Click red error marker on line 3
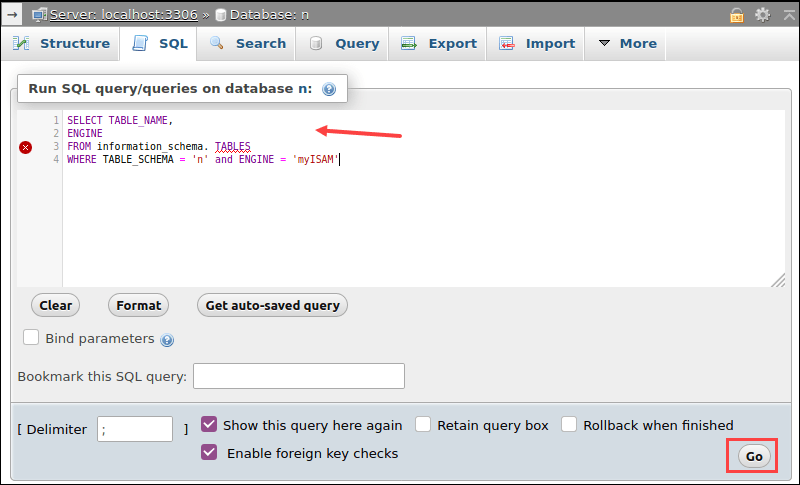The image size is (800, 485). 26,147
